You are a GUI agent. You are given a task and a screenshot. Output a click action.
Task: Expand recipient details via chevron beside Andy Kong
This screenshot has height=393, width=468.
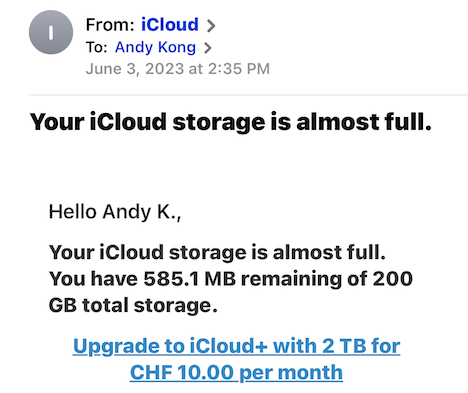208,48
